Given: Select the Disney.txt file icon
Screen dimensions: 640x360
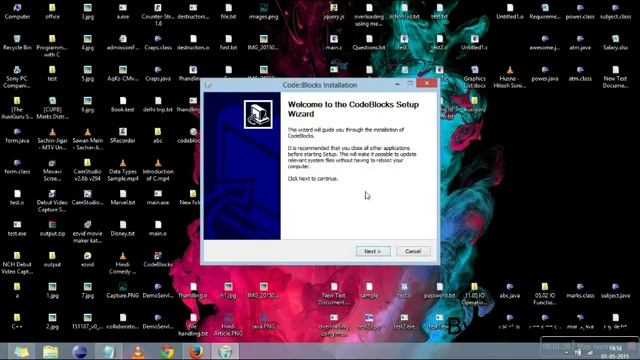Looking at the screenshot, I should (x=123, y=229).
